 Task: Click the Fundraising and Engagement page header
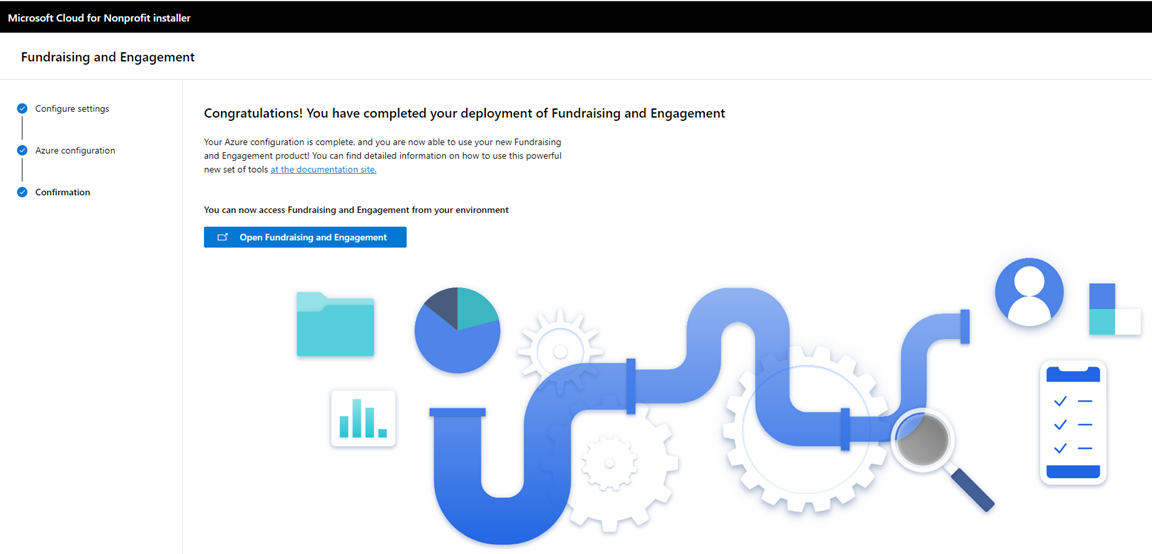(108, 57)
